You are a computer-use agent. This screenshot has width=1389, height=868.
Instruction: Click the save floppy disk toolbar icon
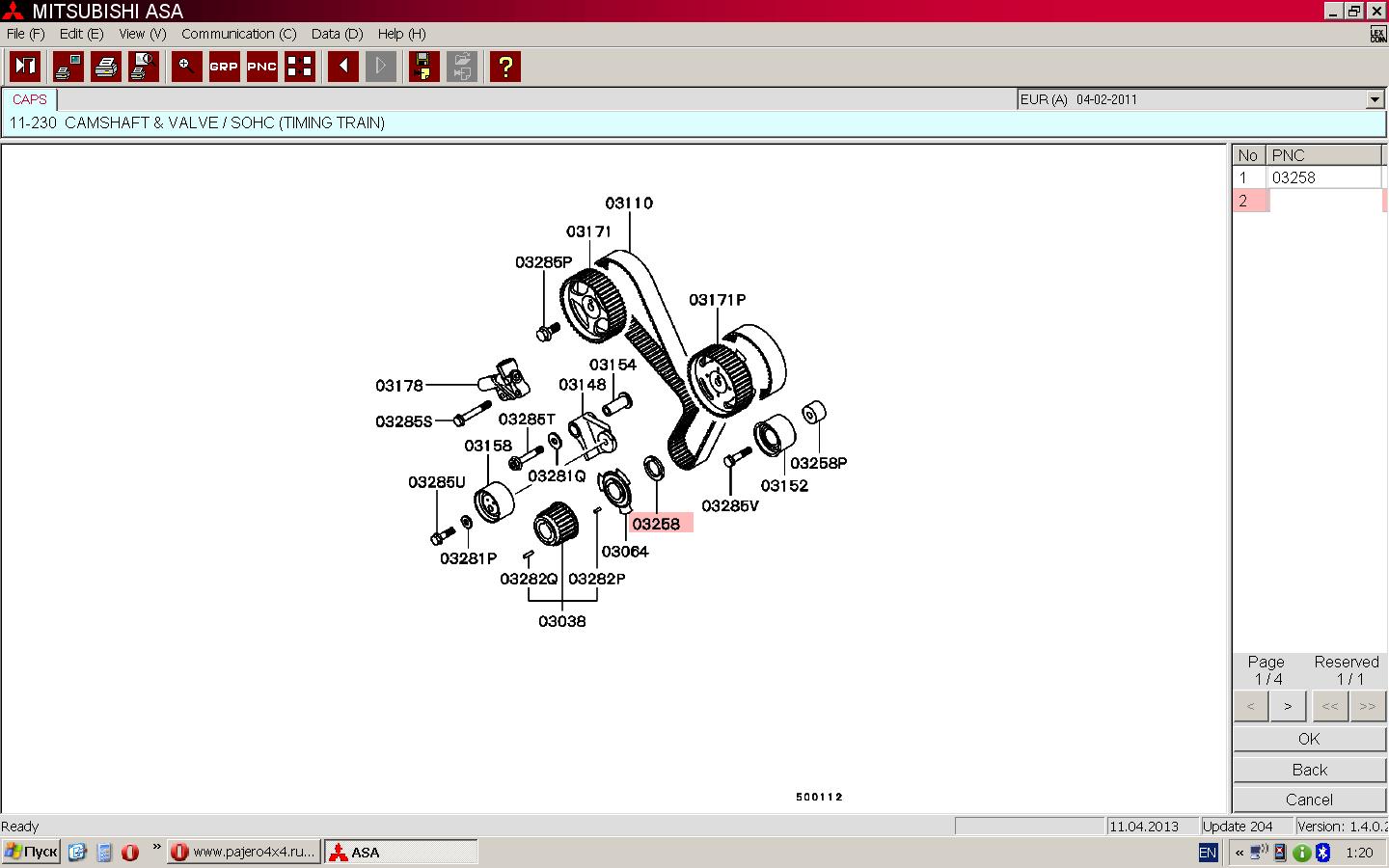pos(423,67)
